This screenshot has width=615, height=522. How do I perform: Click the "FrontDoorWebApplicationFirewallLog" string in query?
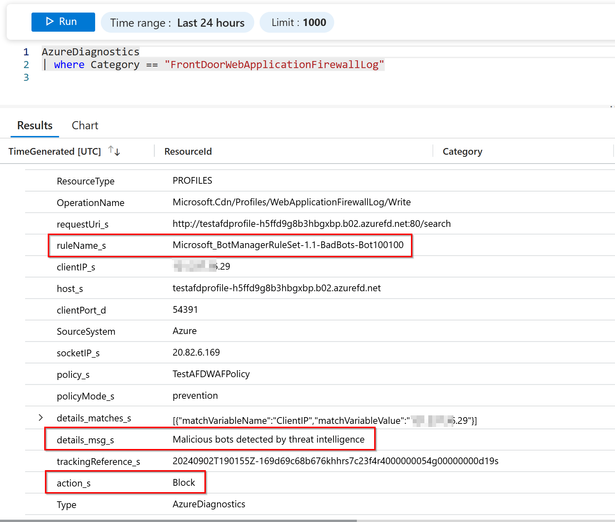point(274,64)
